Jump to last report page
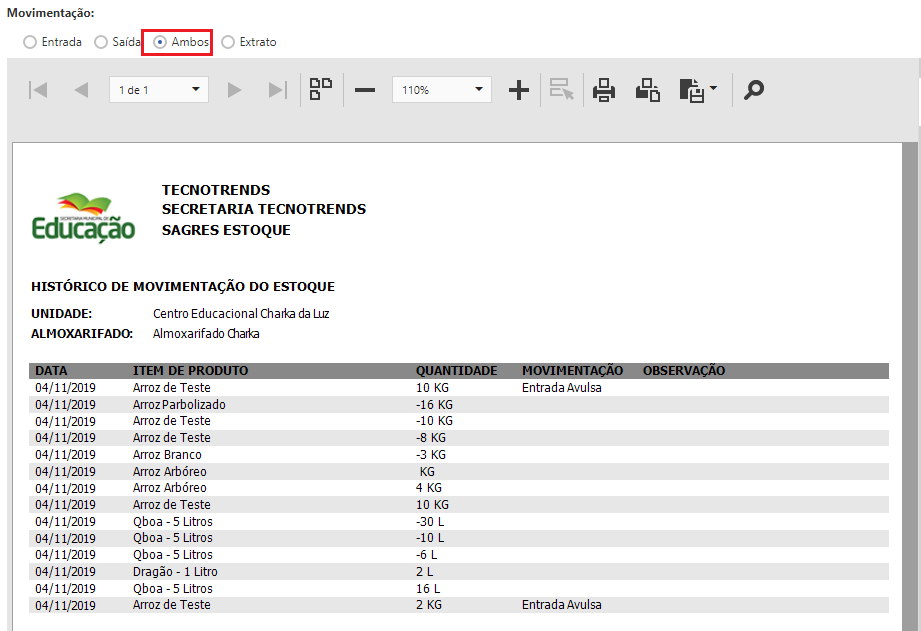Screen dimensions: 921x631 (277, 90)
